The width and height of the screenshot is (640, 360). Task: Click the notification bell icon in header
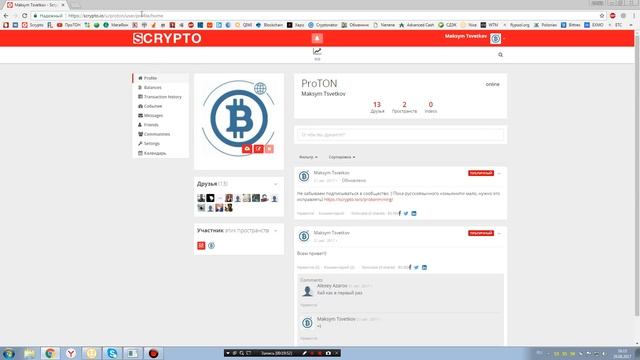(317, 38)
